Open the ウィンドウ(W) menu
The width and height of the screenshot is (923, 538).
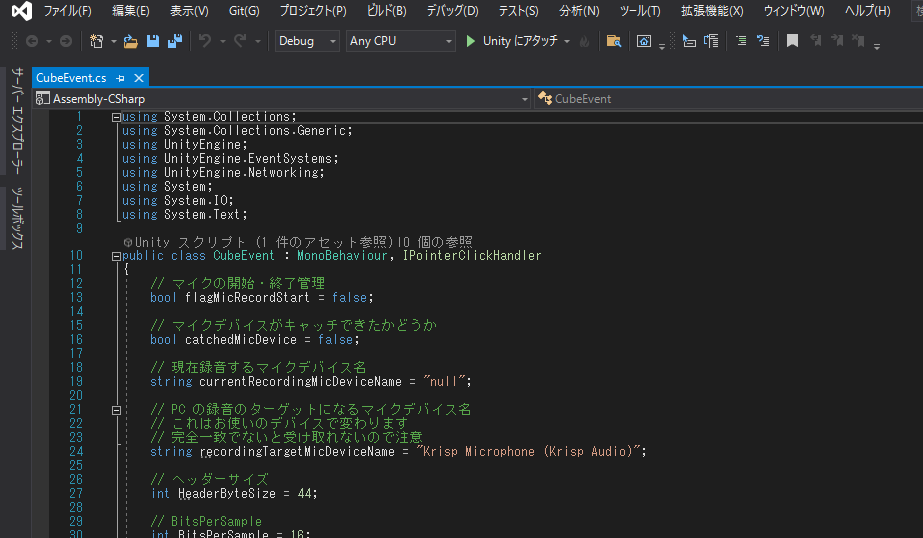[793, 11]
